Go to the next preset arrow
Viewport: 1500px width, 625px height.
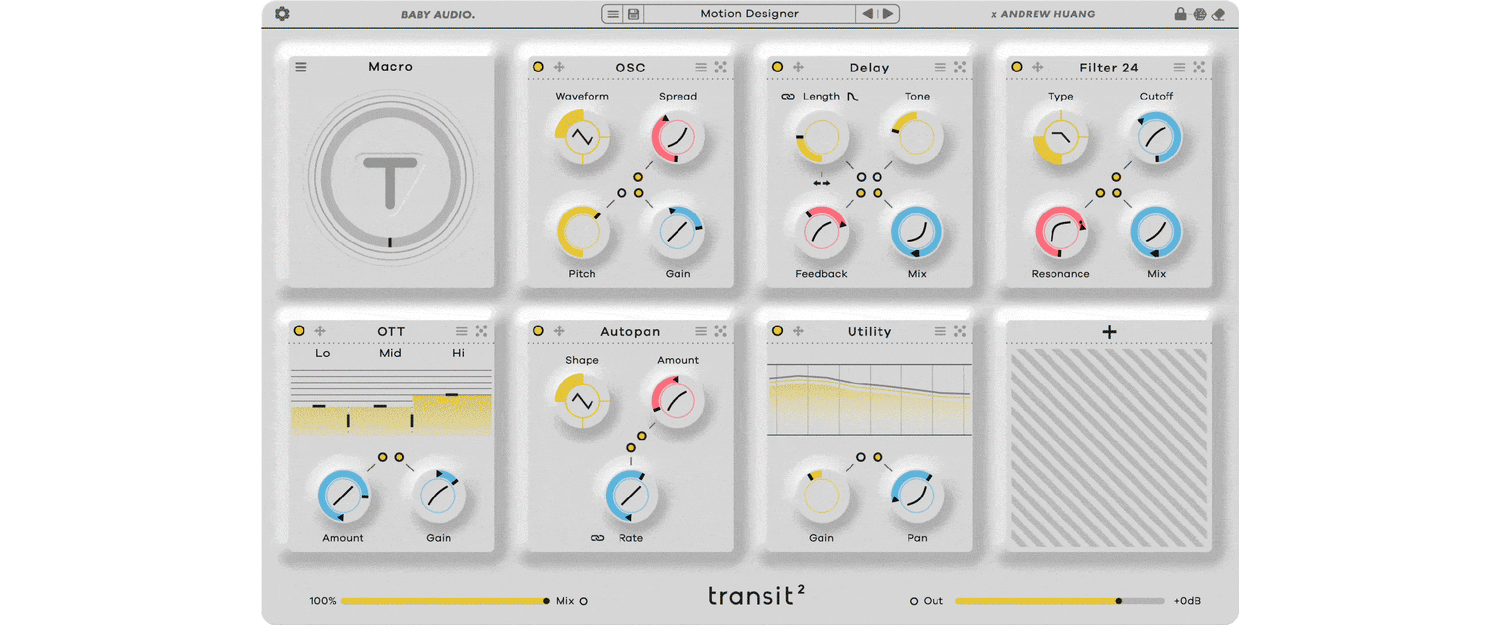pos(887,14)
